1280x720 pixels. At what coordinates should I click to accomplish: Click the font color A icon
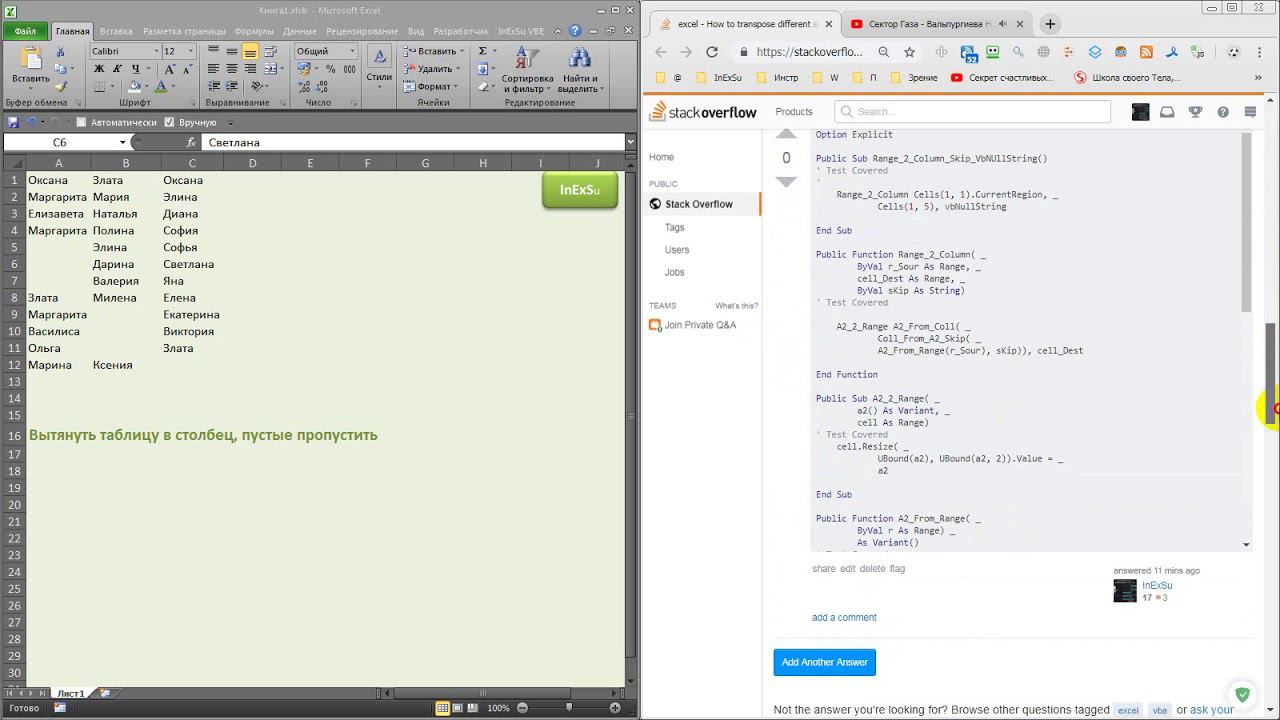point(161,87)
